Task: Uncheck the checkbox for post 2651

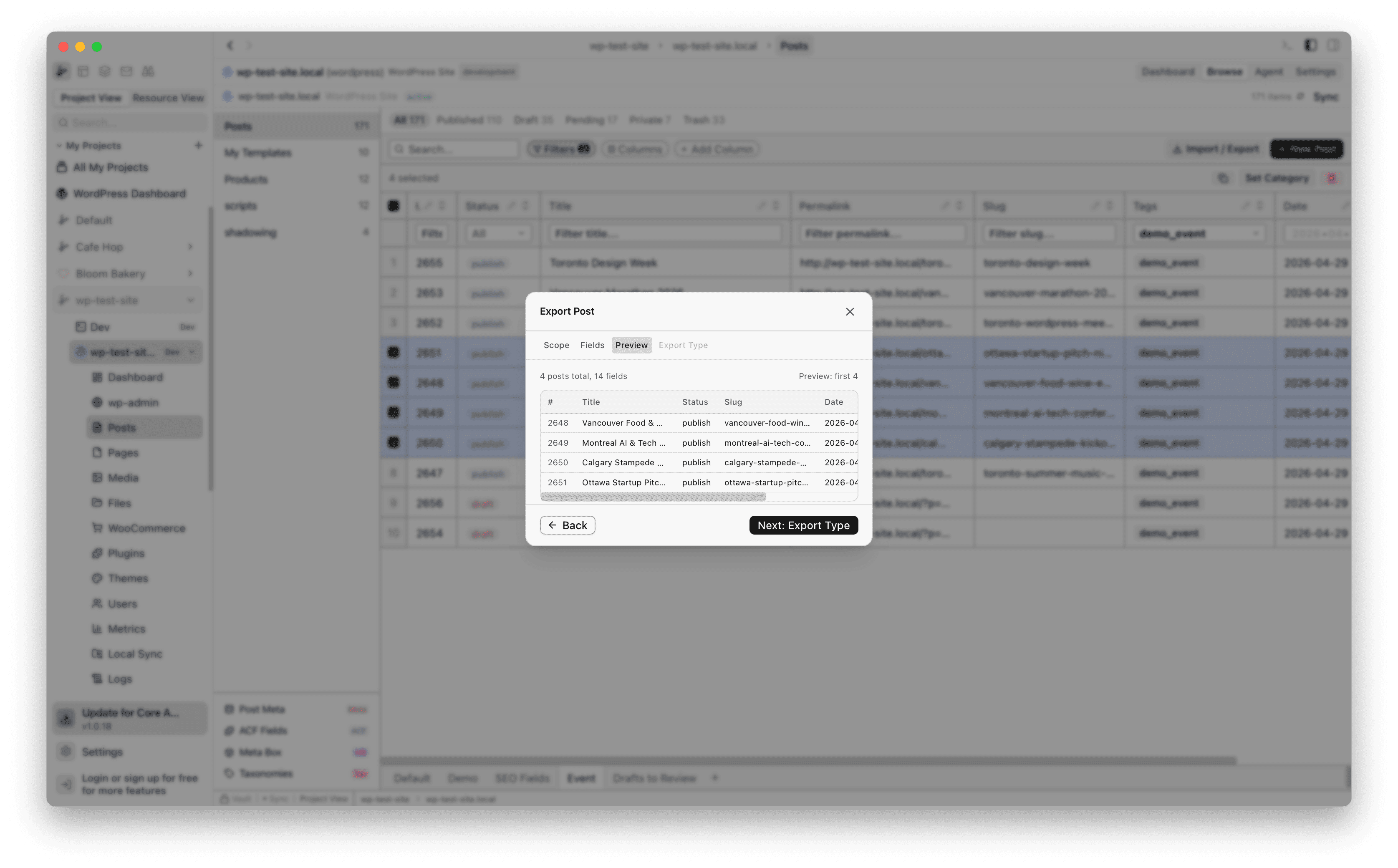Action: click(393, 353)
